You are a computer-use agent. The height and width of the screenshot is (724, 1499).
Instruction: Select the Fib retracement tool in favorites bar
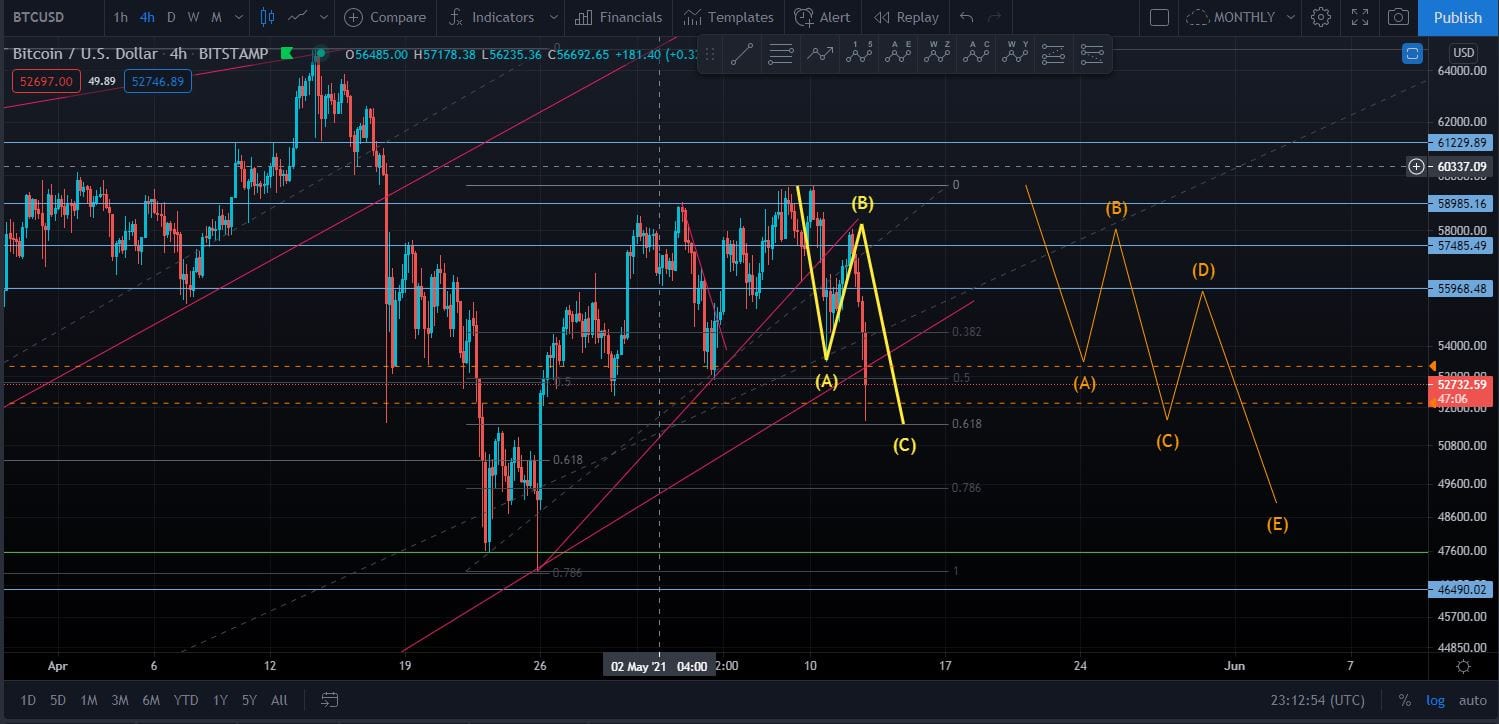coord(780,55)
